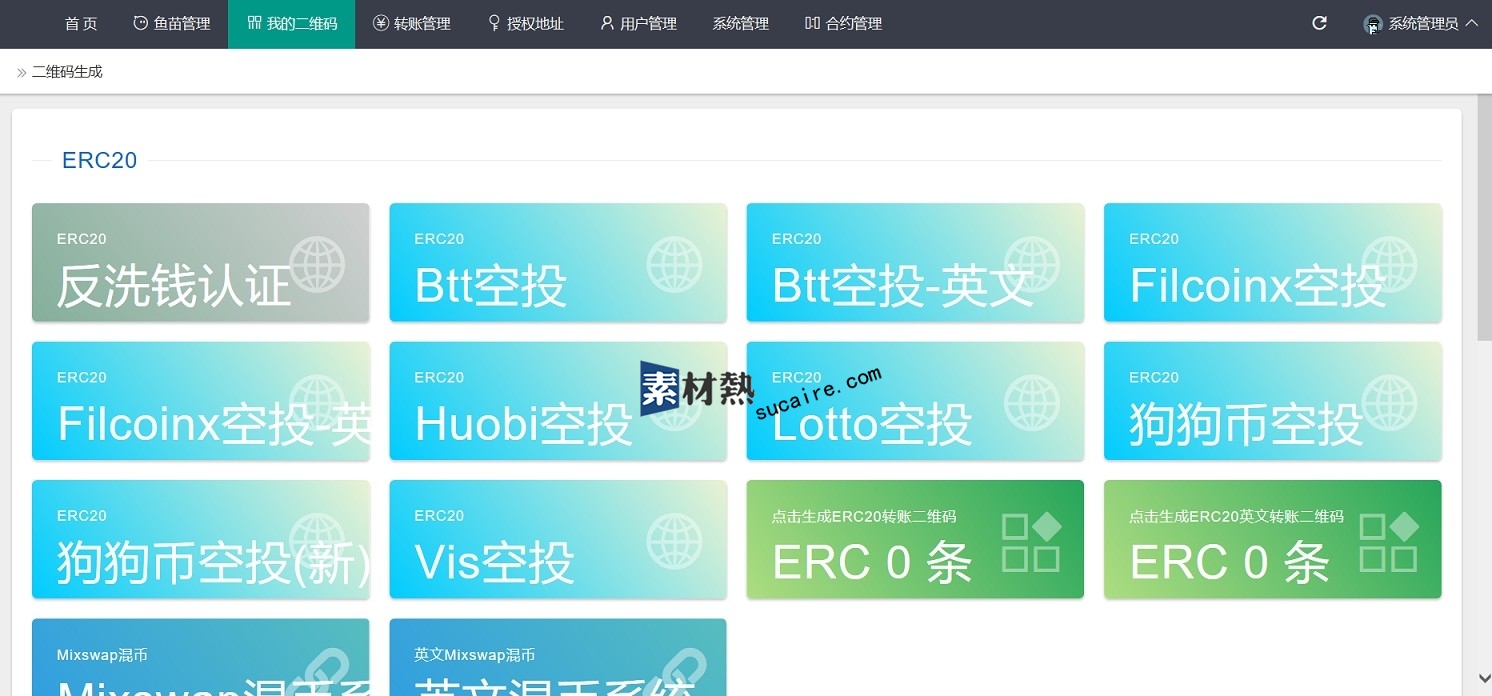Open the Vis空投 card
1492x696 pixels.
(558, 539)
